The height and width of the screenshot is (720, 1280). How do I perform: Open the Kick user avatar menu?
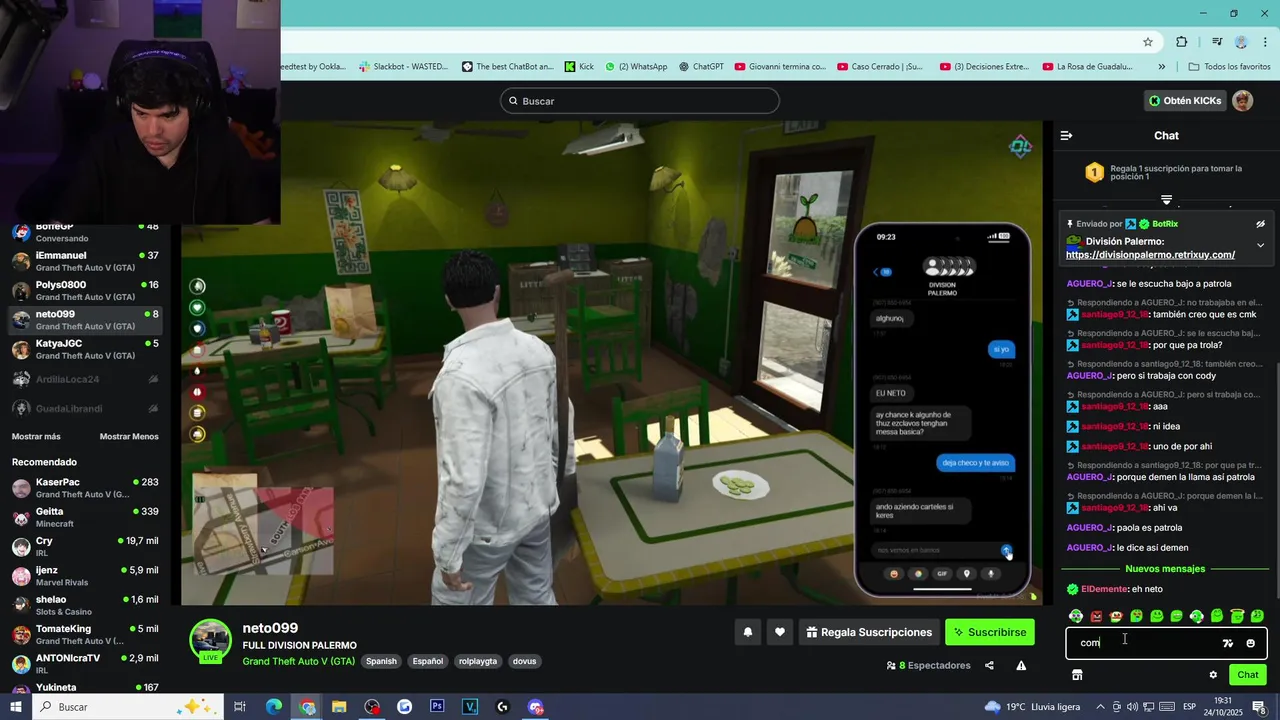pyautogui.click(x=1243, y=101)
